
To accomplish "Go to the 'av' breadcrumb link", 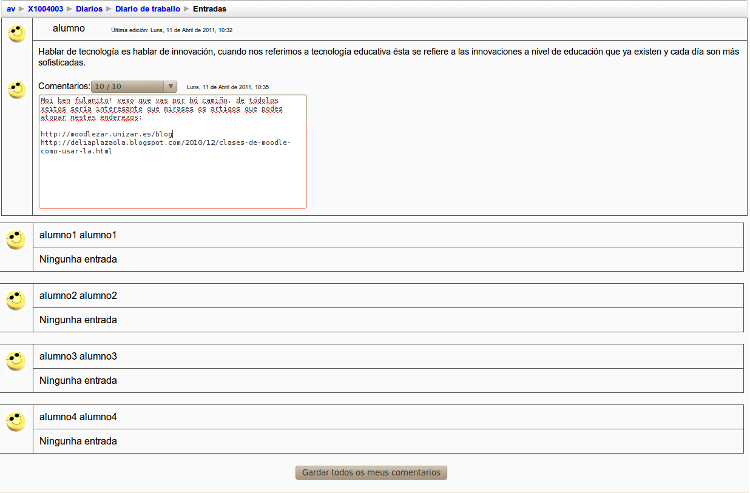I will click(x=10, y=8).
